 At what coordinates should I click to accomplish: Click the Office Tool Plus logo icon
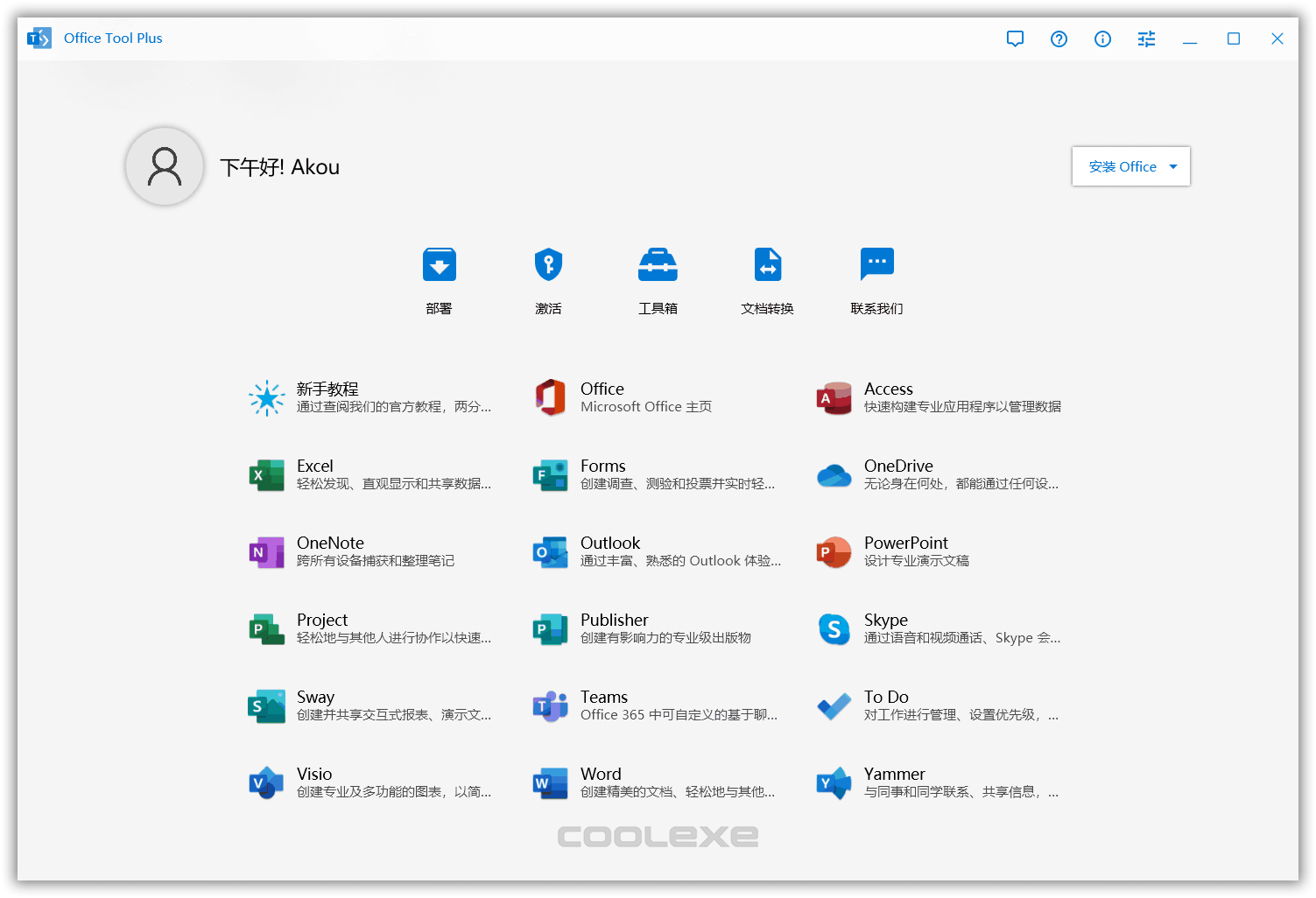point(39,38)
